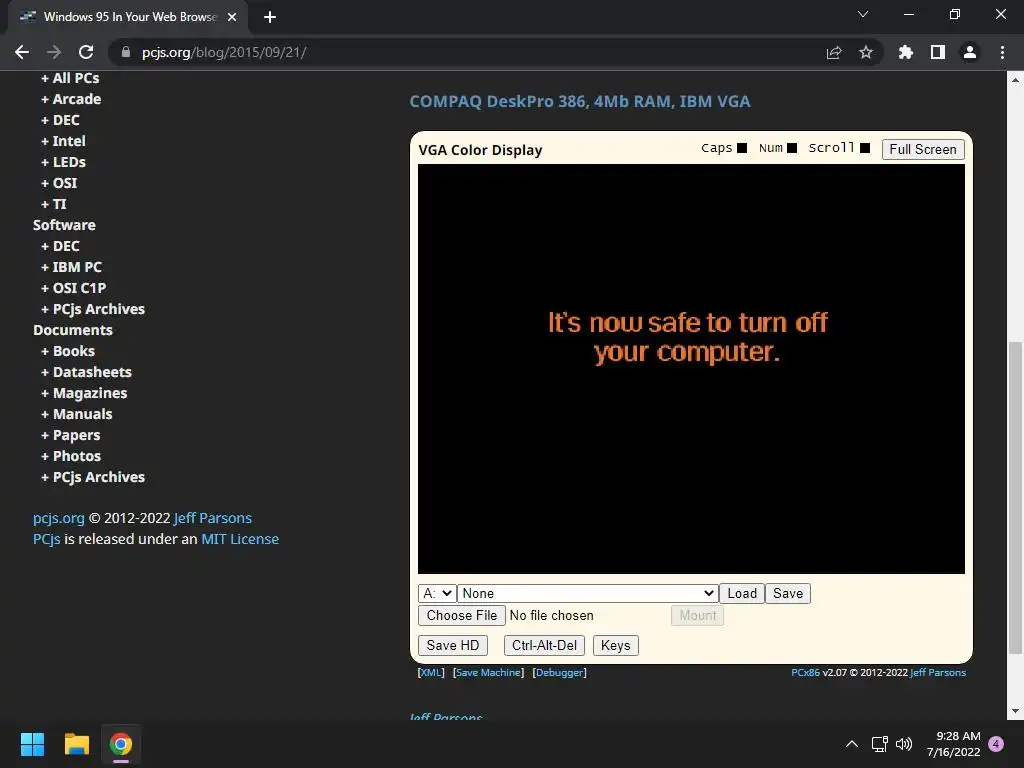Share this page via share icon
Image resolution: width=1024 pixels, height=768 pixels.
(834, 52)
